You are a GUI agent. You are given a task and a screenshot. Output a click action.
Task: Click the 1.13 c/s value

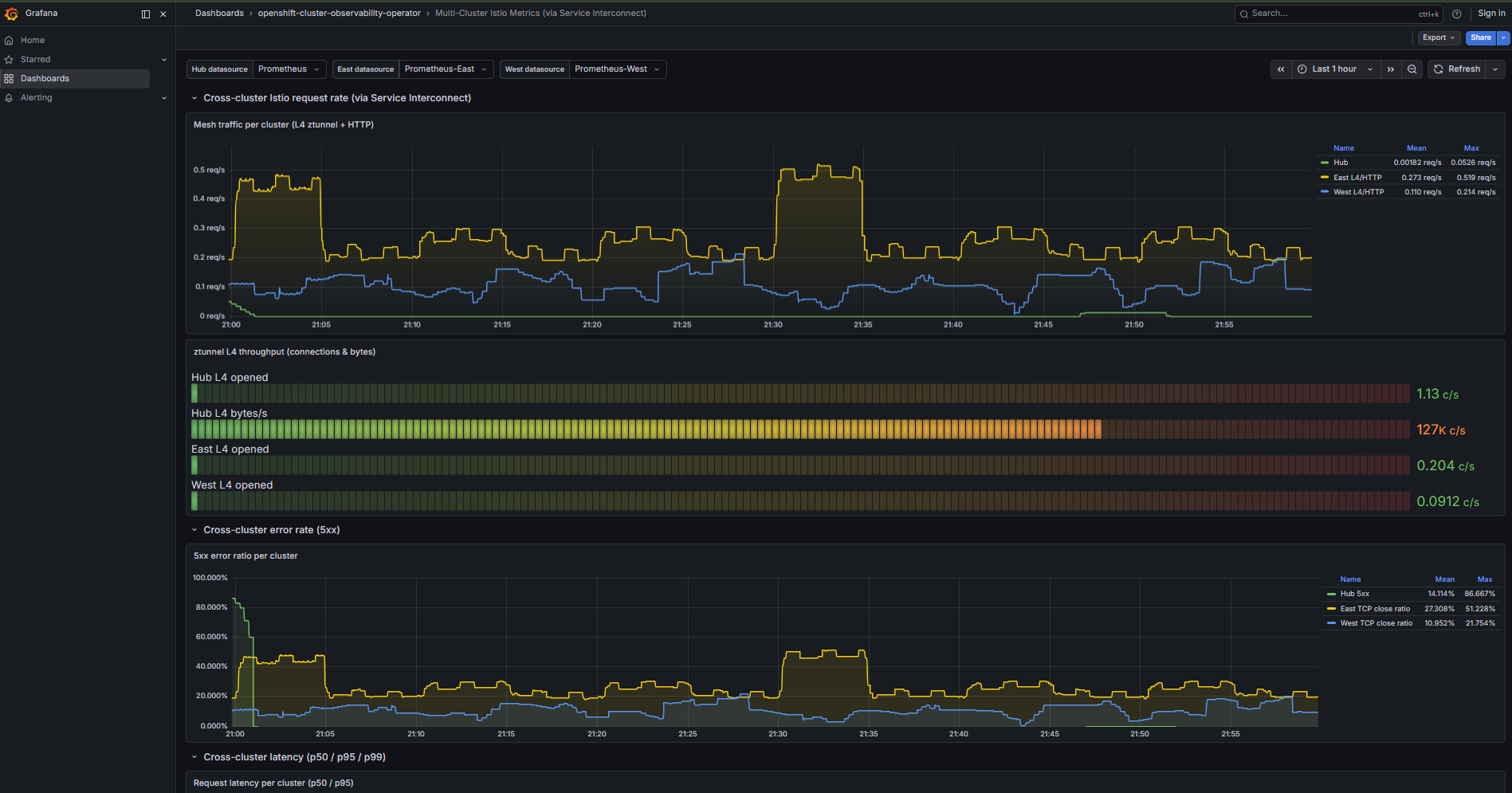1437,394
